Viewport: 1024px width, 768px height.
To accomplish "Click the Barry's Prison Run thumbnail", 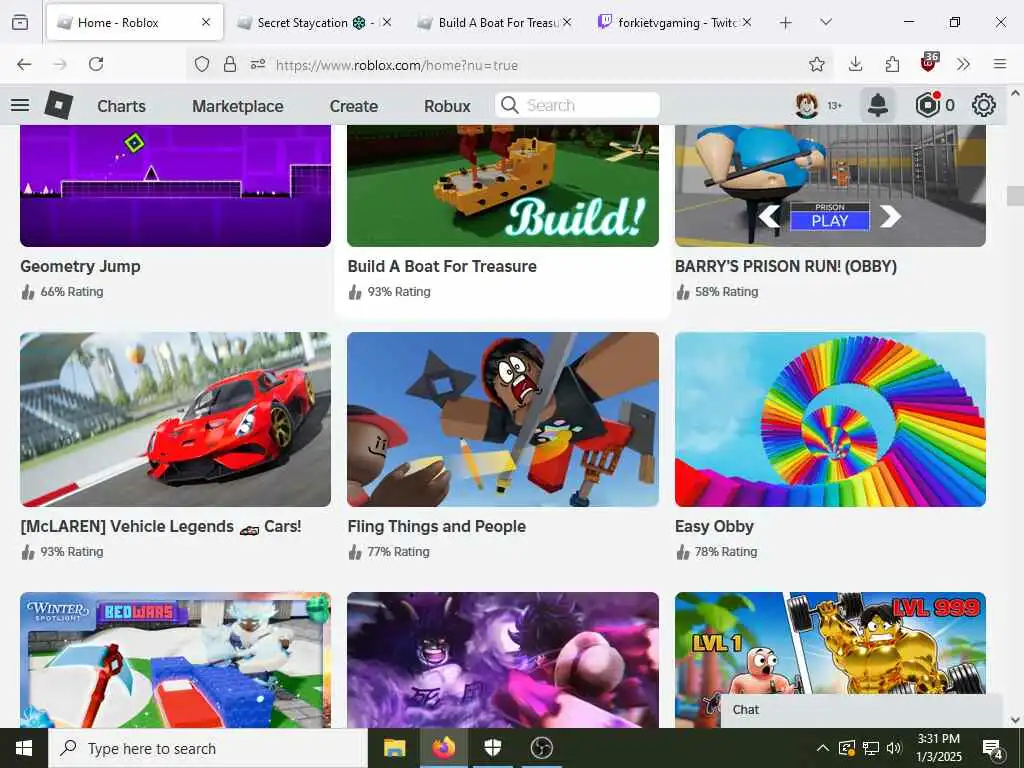I will tap(830, 185).
